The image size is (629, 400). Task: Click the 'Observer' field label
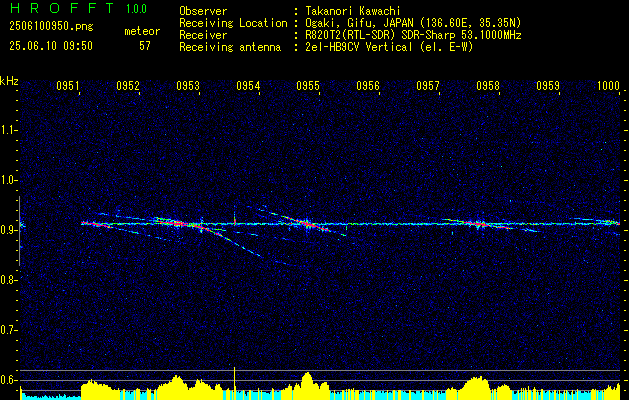203,11
